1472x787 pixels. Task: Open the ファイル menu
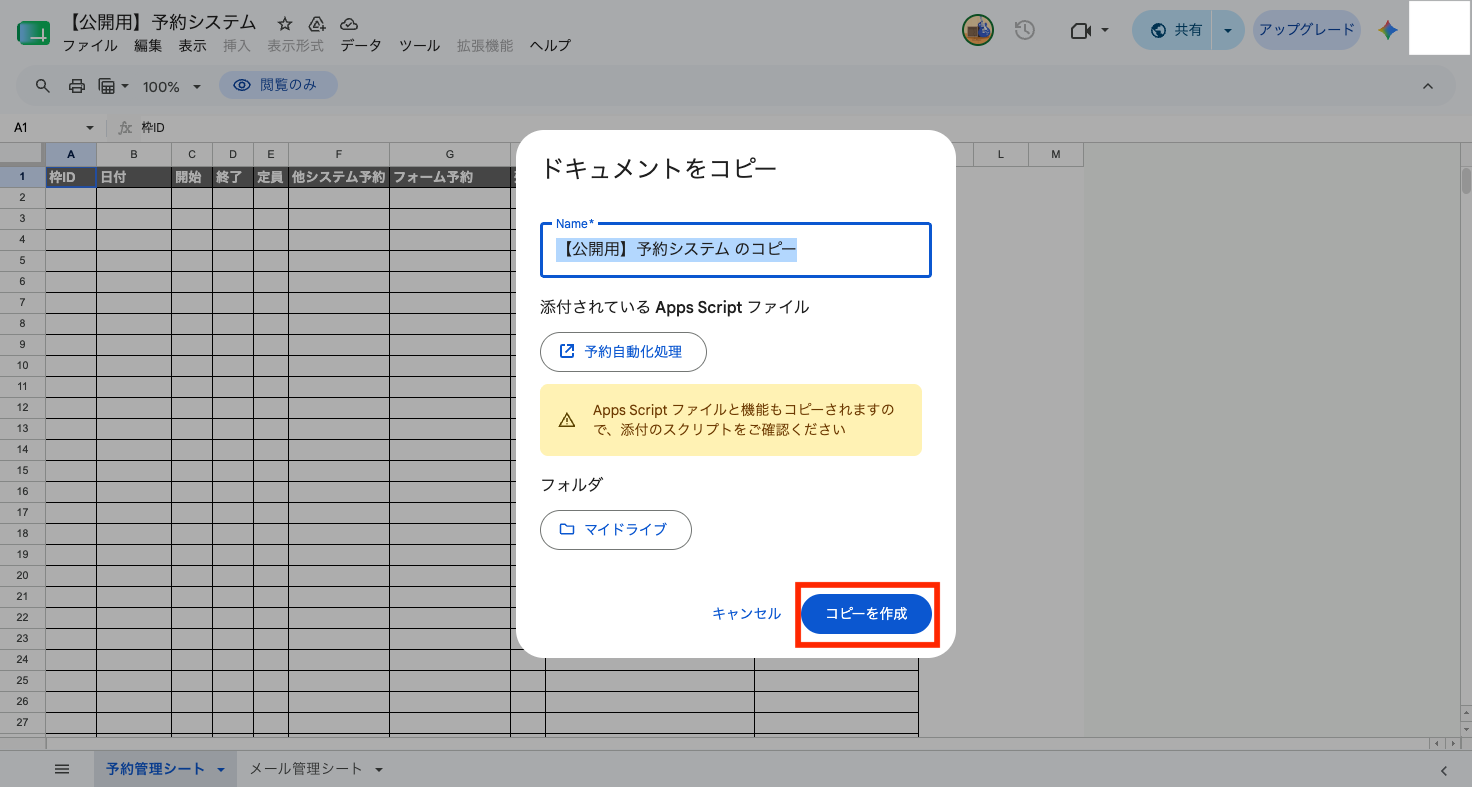(90, 46)
